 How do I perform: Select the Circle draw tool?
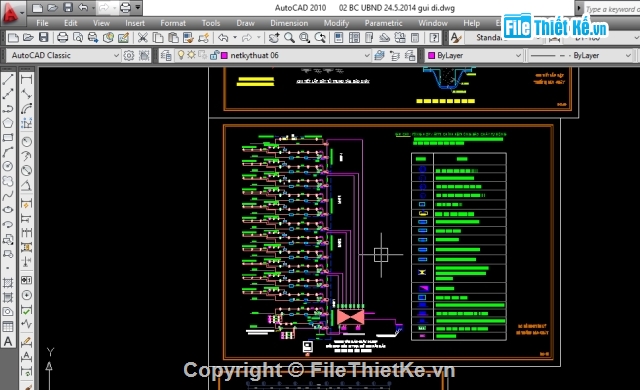(x=8, y=166)
